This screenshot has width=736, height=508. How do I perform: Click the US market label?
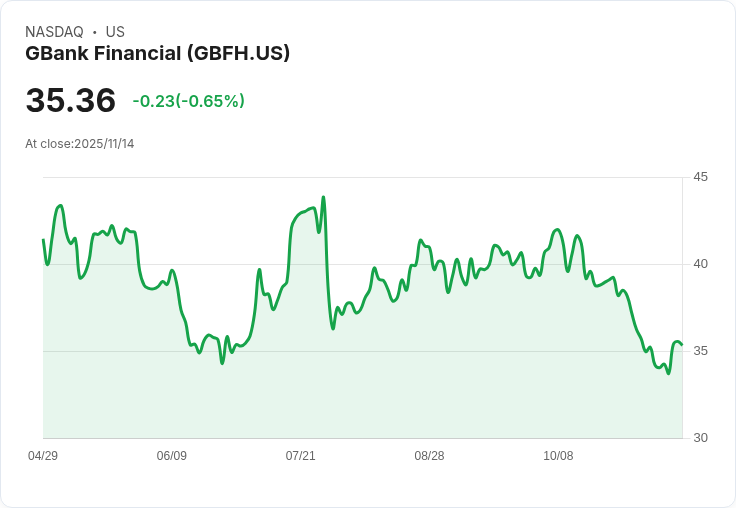(x=115, y=32)
